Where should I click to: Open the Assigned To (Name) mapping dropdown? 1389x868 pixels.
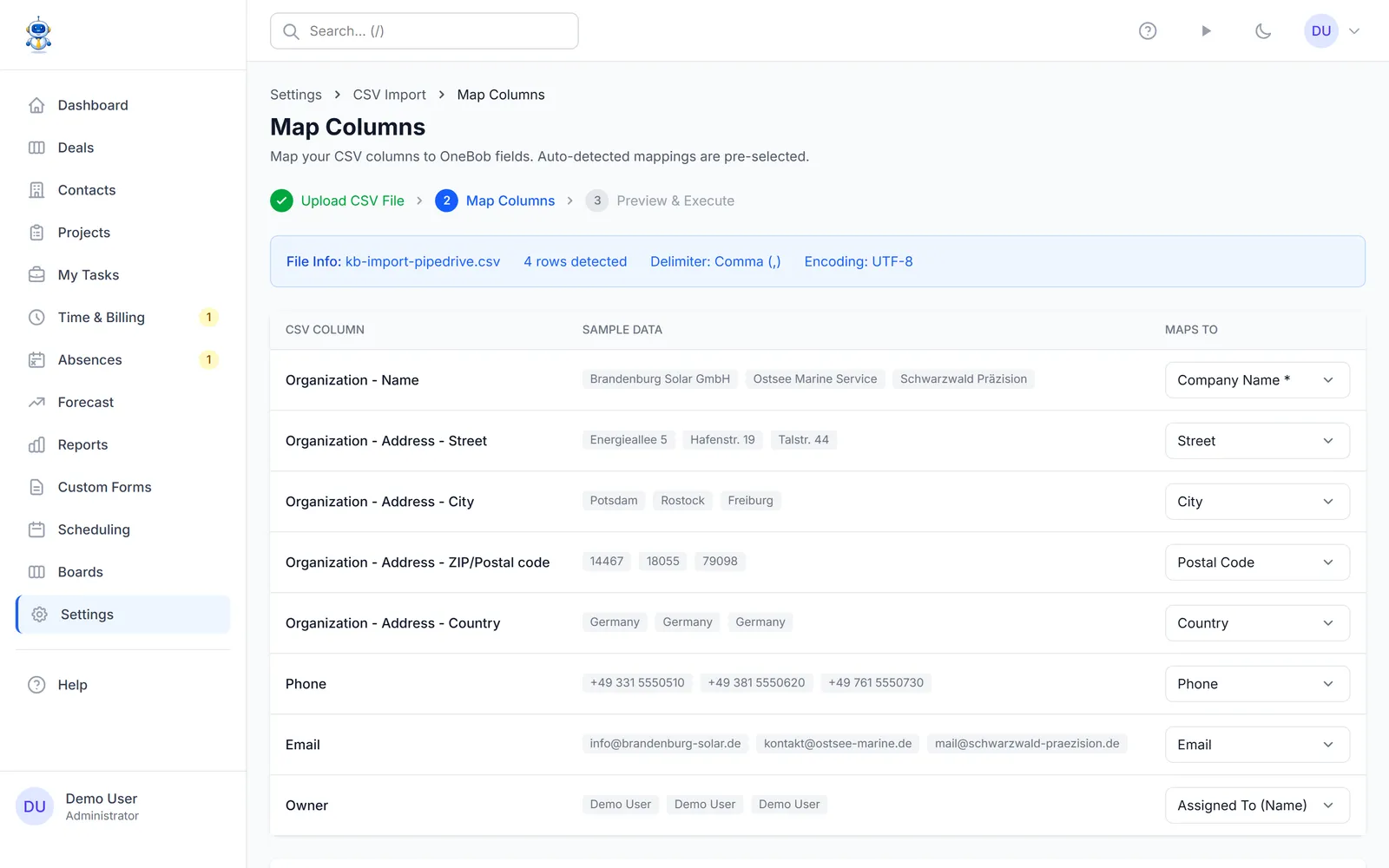(x=1257, y=806)
